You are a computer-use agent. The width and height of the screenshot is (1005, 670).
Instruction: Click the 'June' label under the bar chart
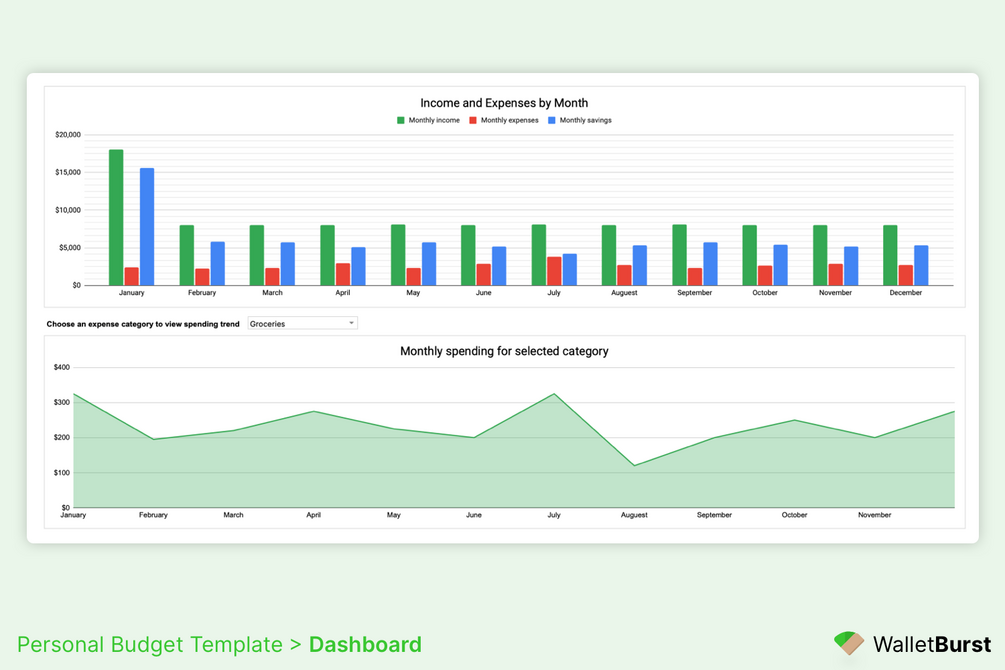click(x=483, y=293)
